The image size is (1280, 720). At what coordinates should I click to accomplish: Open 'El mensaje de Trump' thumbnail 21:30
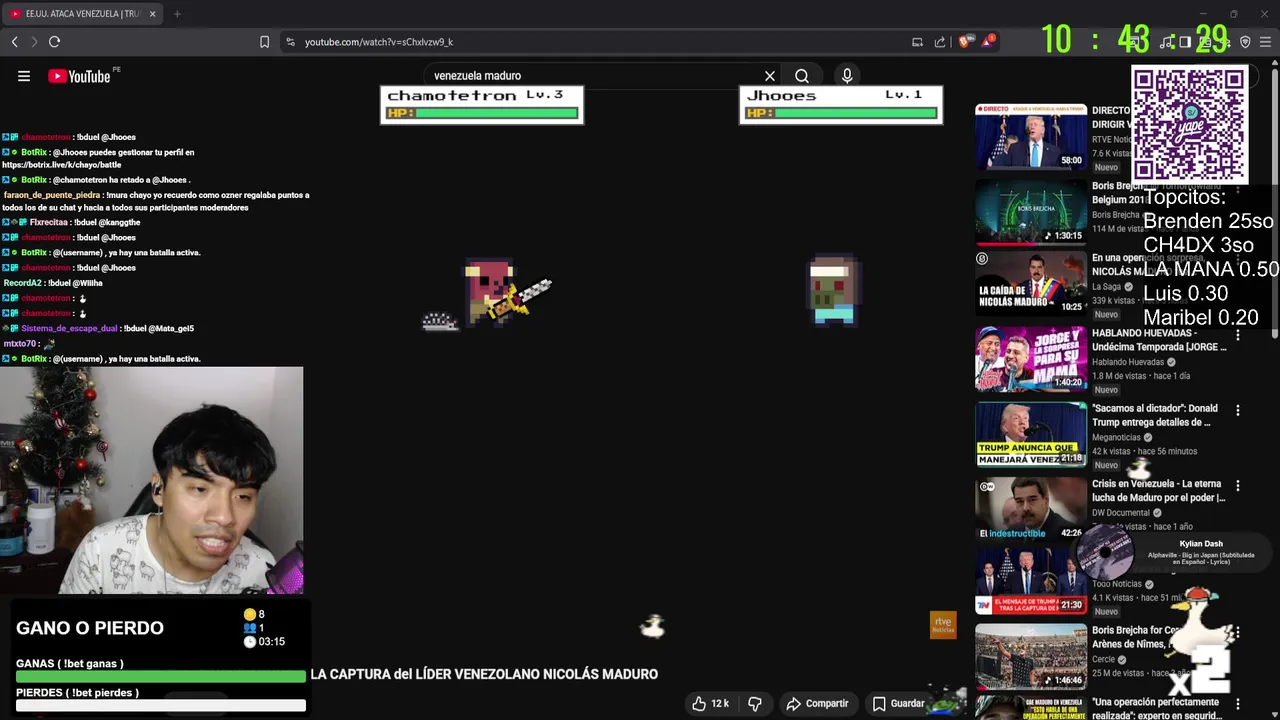pyautogui.click(x=1031, y=580)
